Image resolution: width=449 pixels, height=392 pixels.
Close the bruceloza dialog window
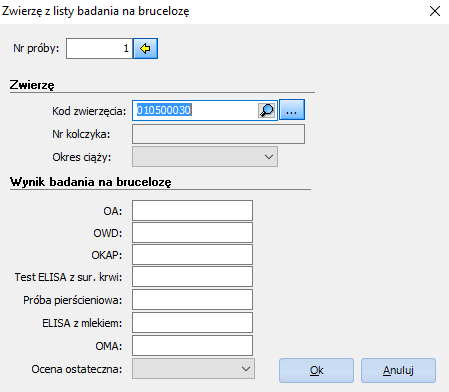[x=435, y=11]
